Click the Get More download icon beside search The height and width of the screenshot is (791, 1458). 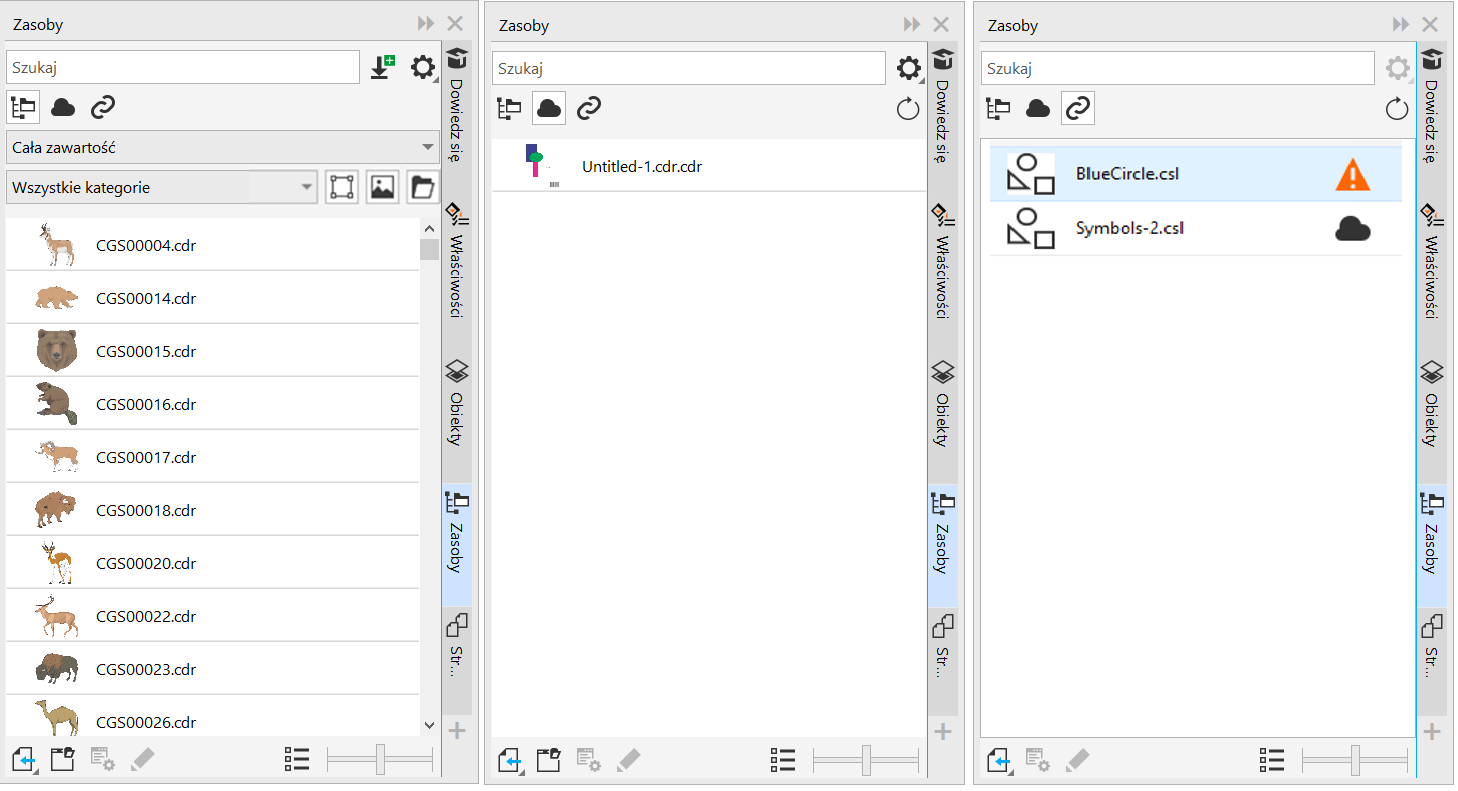pyautogui.click(x=382, y=67)
